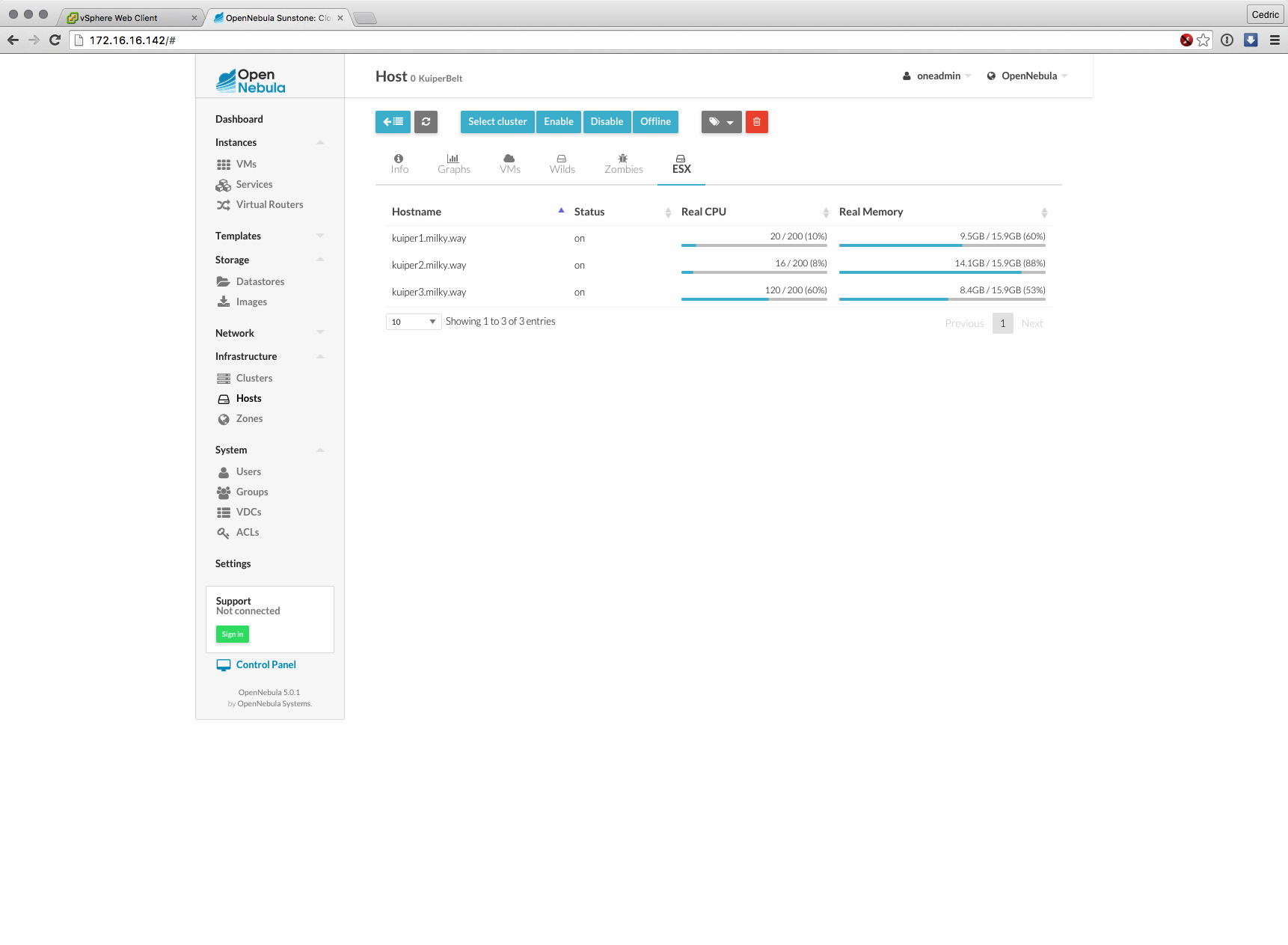Click the browser reload icon

[x=55, y=40]
